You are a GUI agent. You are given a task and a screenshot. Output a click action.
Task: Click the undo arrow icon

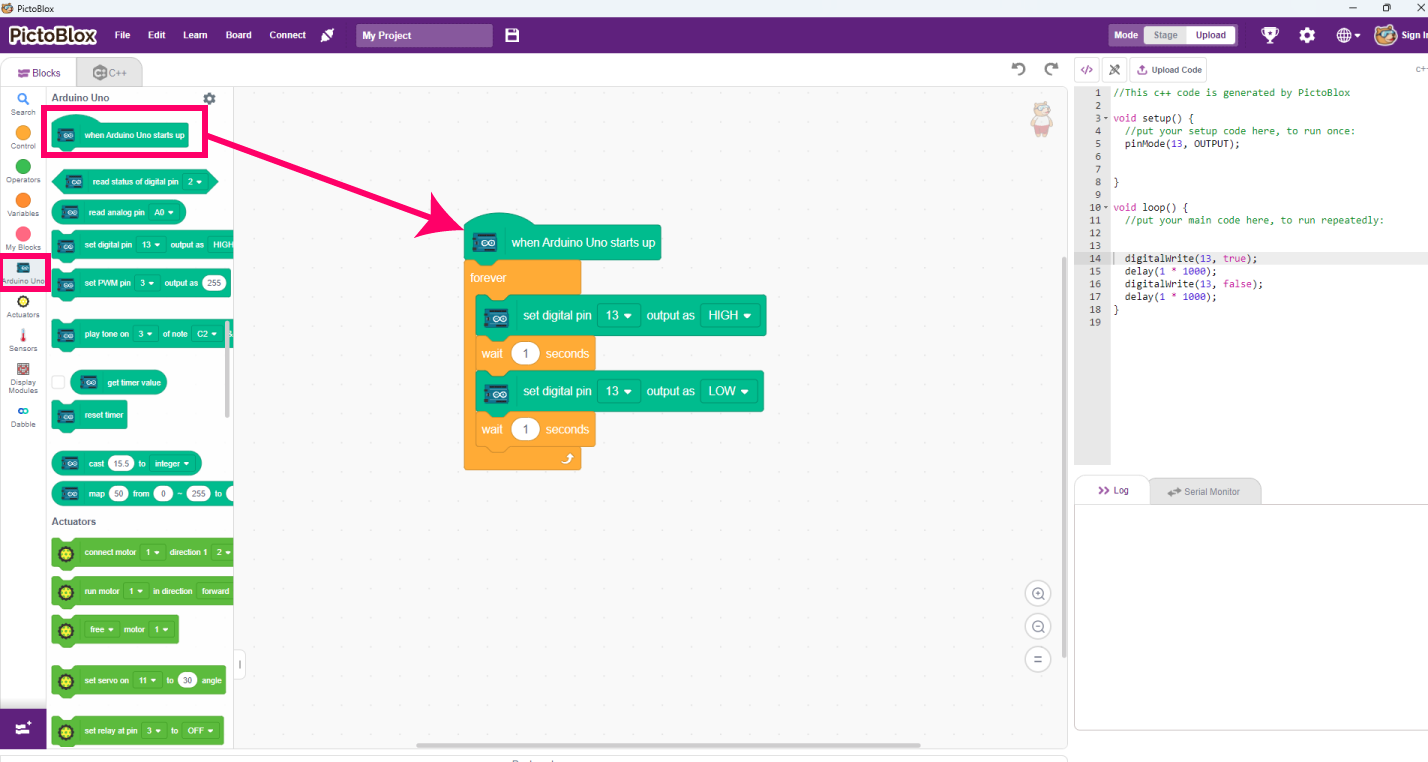pyautogui.click(x=1018, y=69)
